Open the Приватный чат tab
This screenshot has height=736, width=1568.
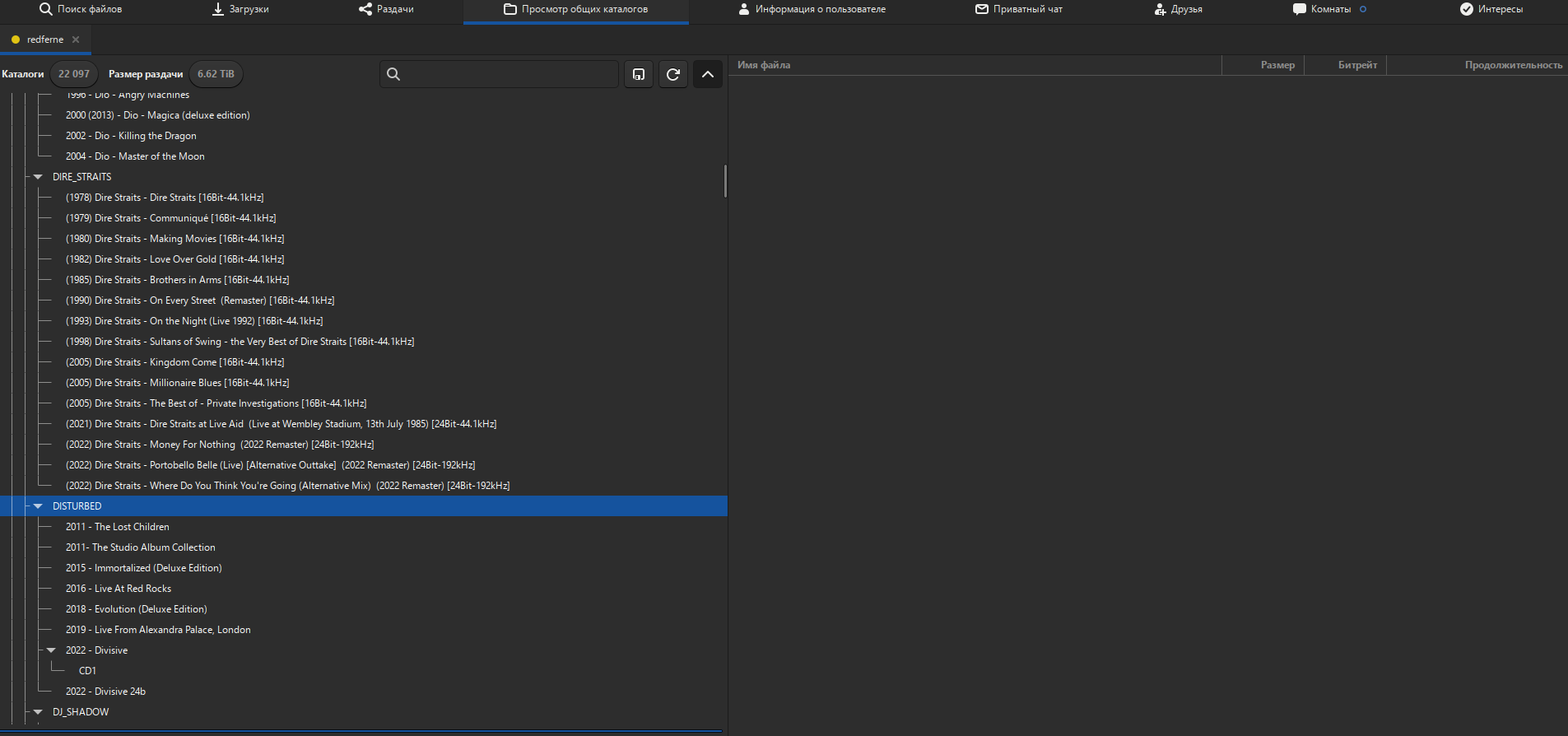pos(1019,9)
